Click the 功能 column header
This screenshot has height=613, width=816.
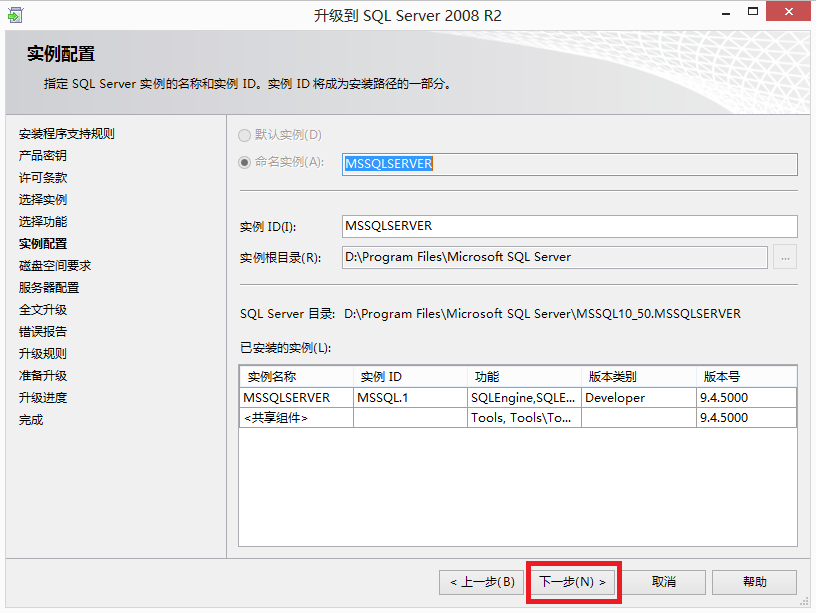pos(524,377)
